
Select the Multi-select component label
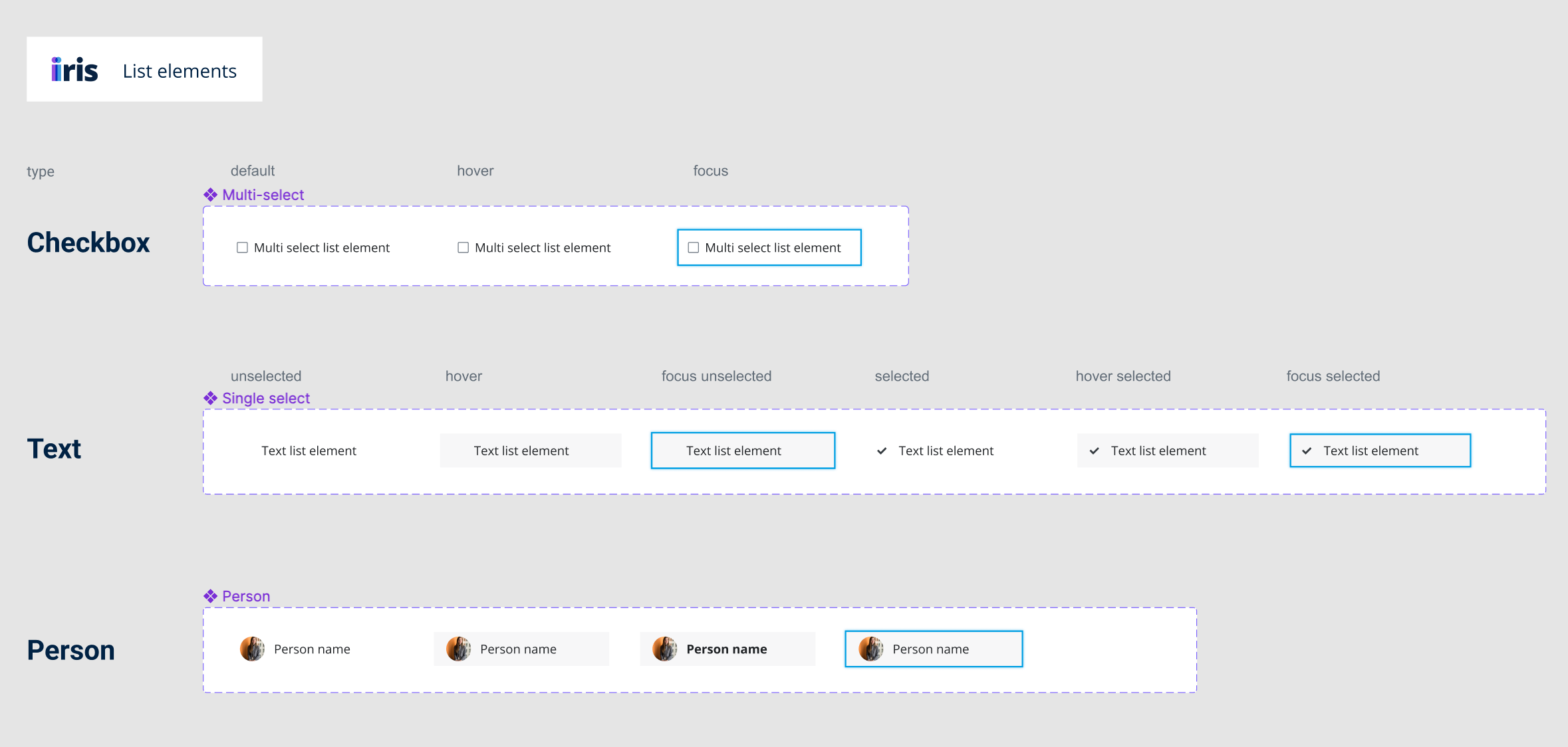click(263, 195)
